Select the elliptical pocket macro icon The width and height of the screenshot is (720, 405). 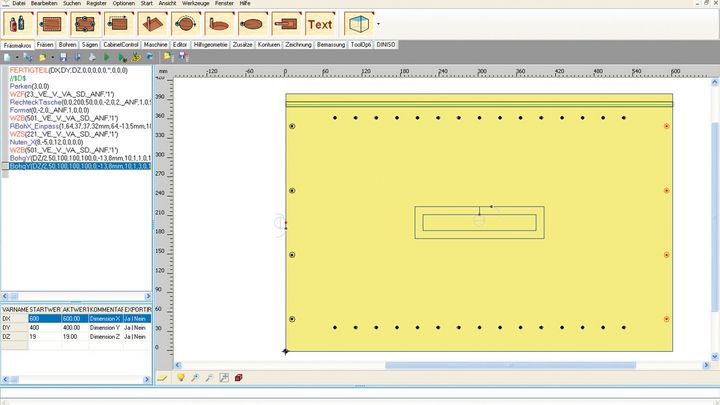(254, 23)
